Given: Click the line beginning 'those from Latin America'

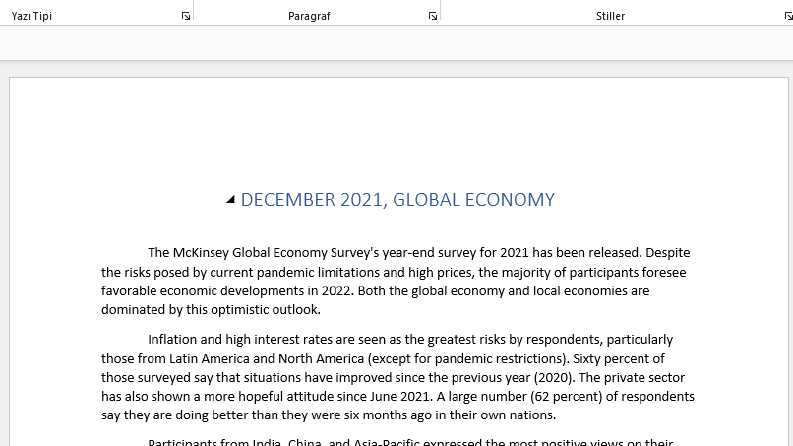Looking at the screenshot, I should coord(383,359).
